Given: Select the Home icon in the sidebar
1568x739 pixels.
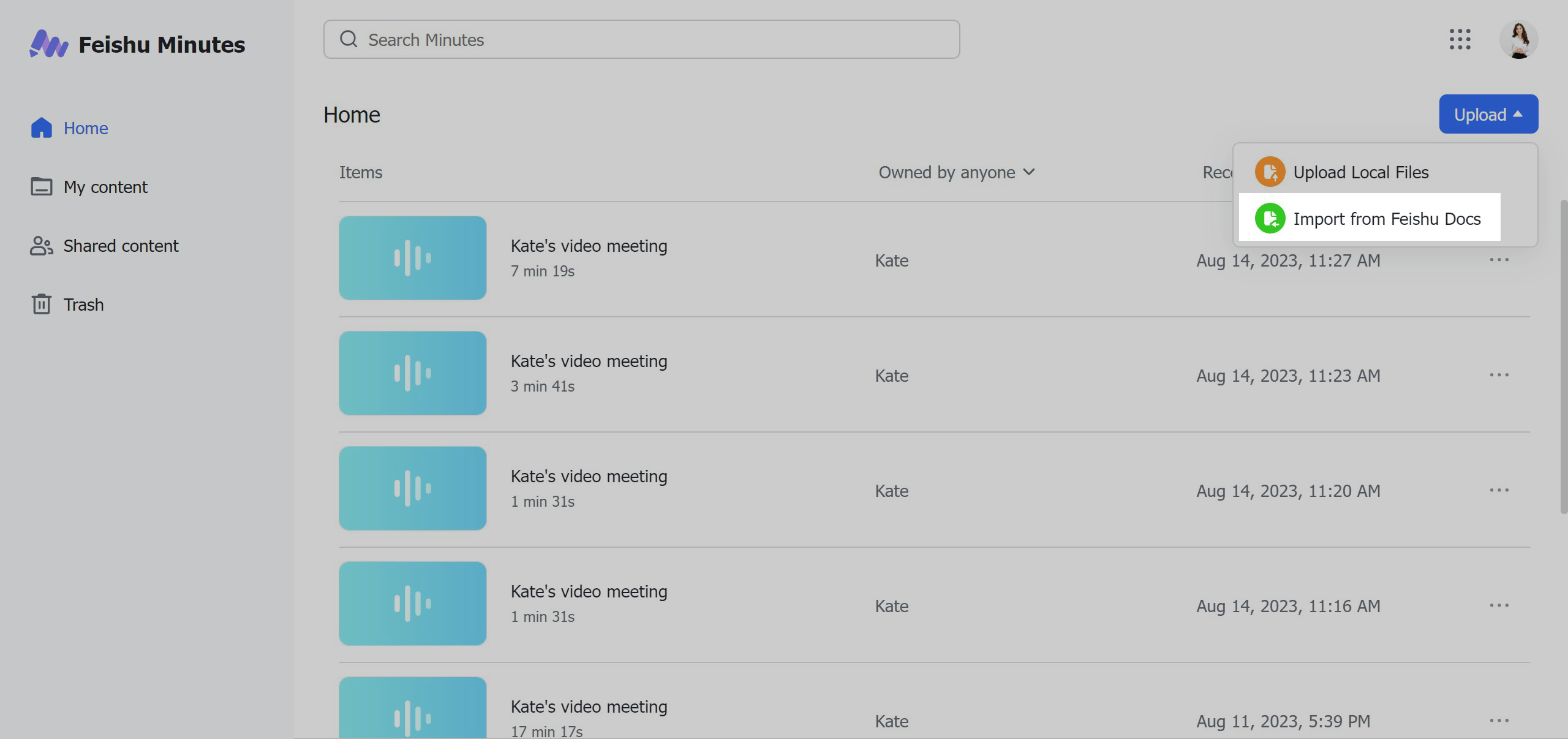Looking at the screenshot, I should [41, 127].
